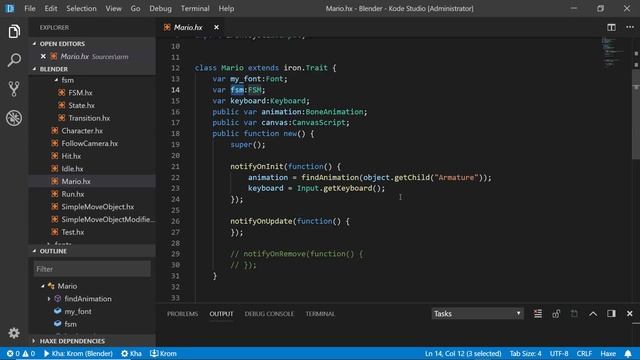Screen dimensions: 640x360
Task: Toggle output scroll lock icon
Action: [x=556, y=313]
